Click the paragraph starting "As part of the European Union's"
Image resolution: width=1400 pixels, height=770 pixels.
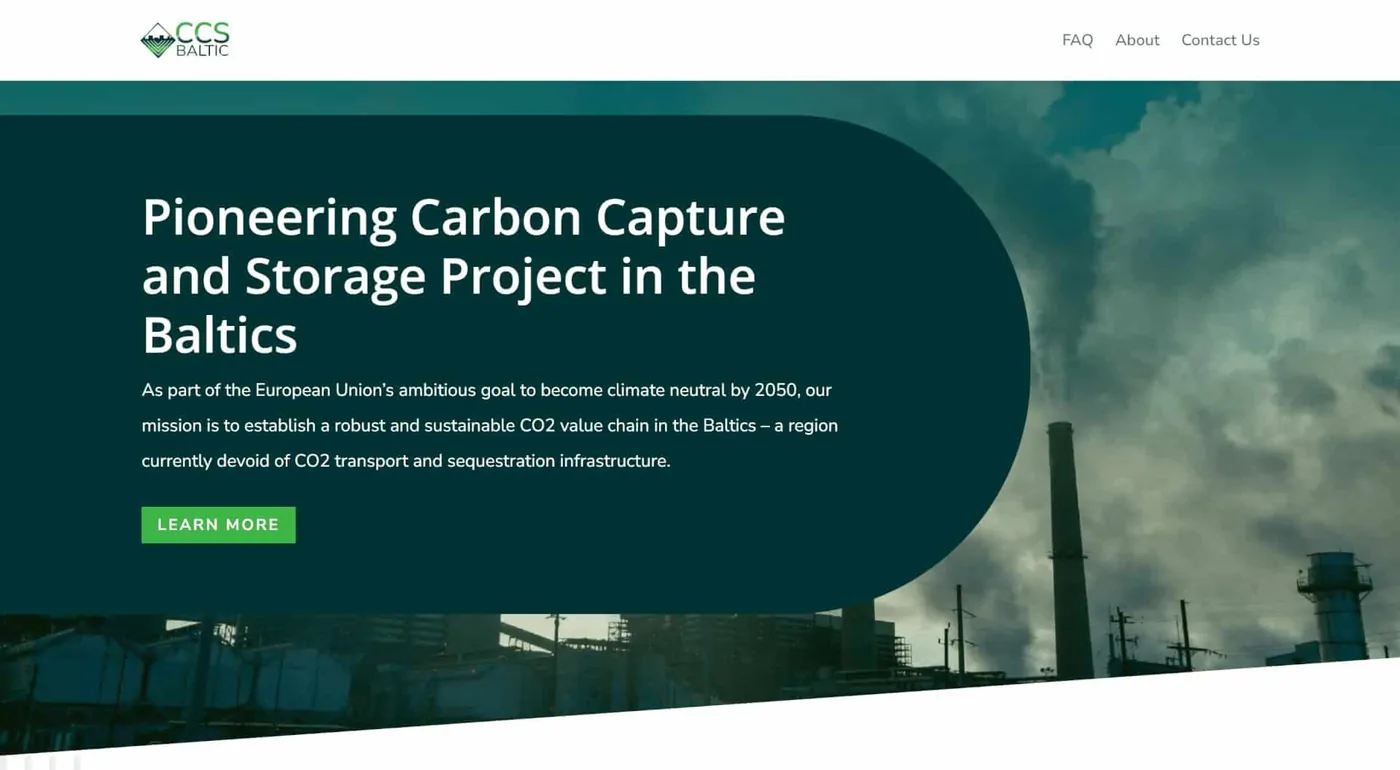(490, 425)
